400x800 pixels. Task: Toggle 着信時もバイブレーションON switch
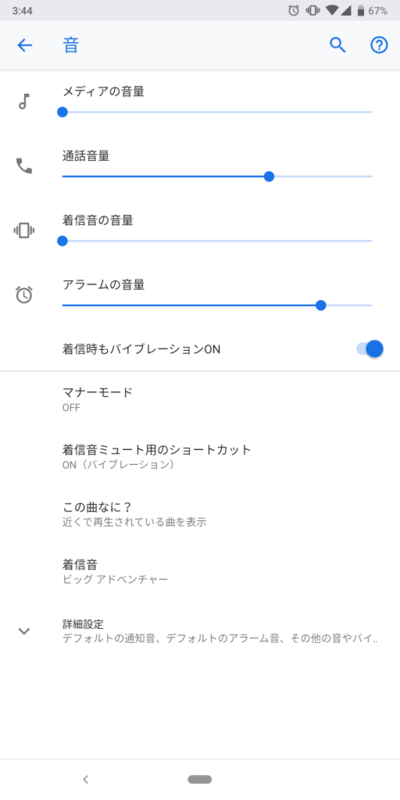tap(370, 349)
